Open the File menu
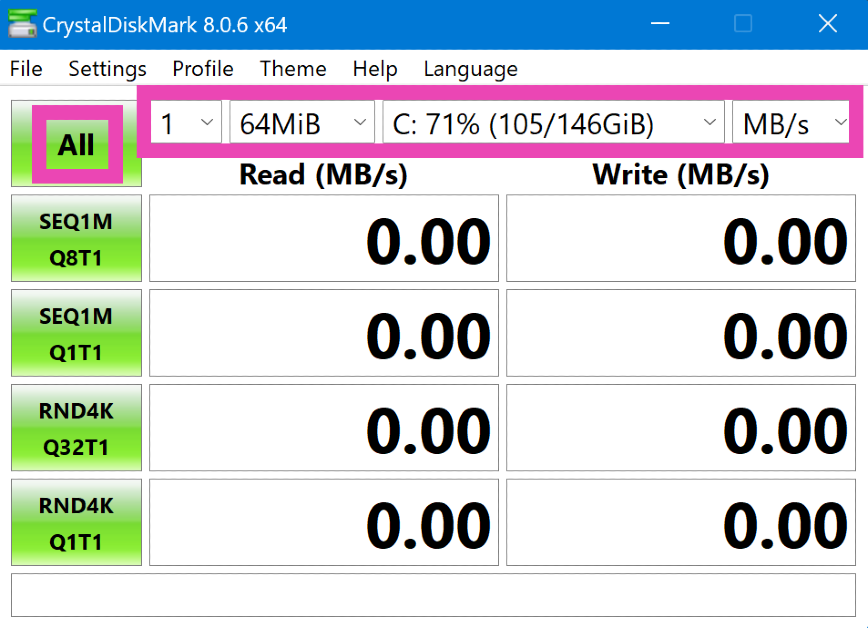868x628 pixels. click(x=26, y=69)
